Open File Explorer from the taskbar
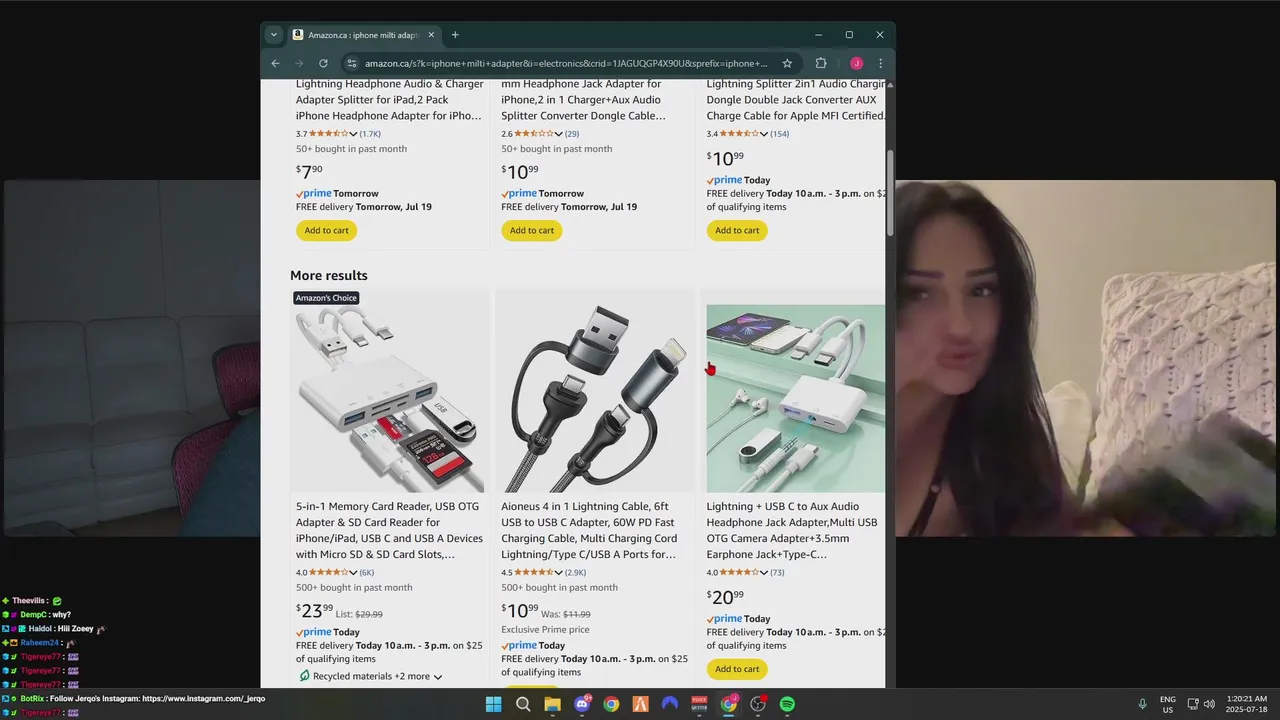This screenshot has height=720, width=1280. [x=552, y=704]
